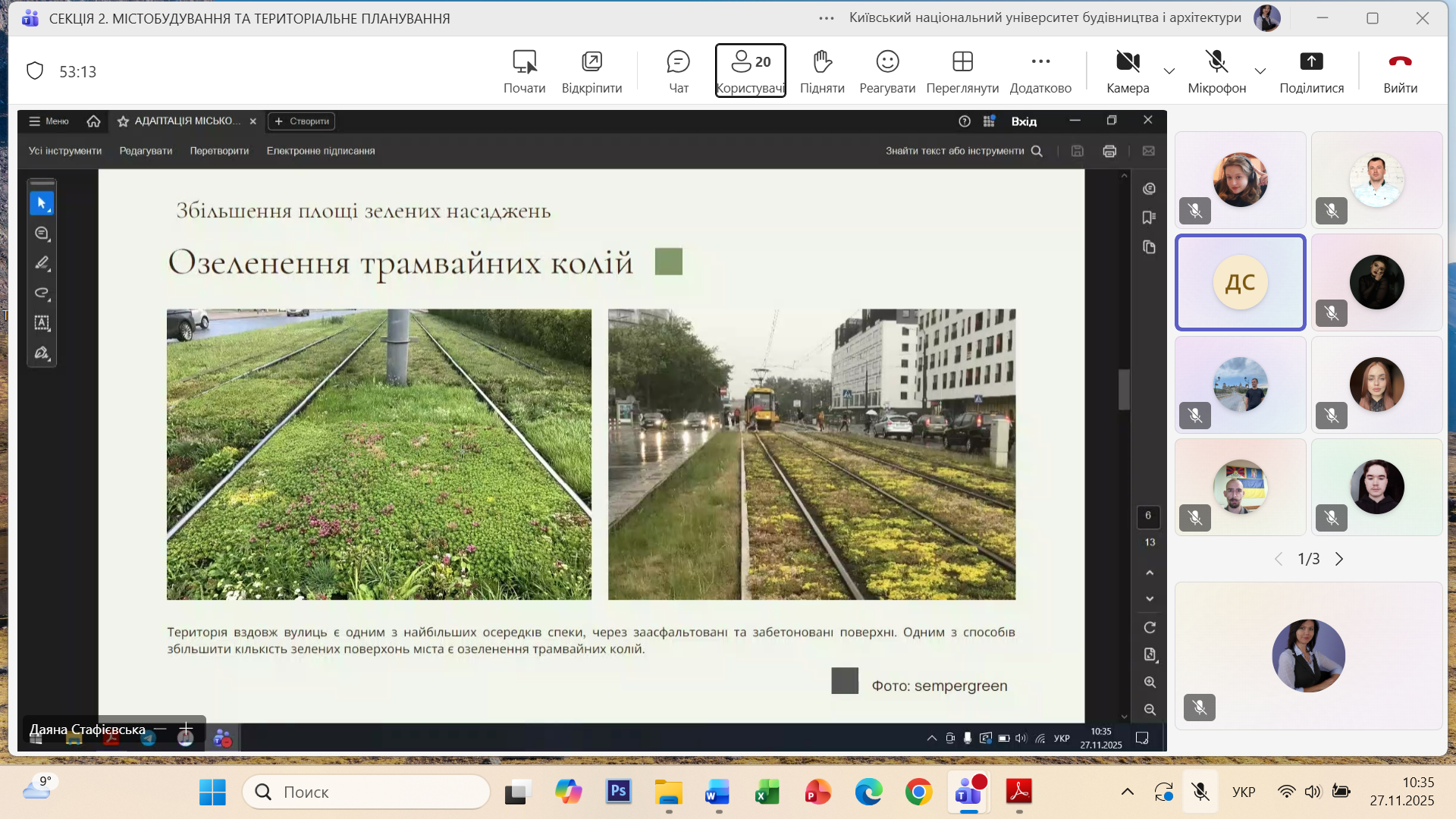The height and width of the screenshot is (819, 1456).
Task: Select the ДС participant tile
Action: [x=1240, y=283]
